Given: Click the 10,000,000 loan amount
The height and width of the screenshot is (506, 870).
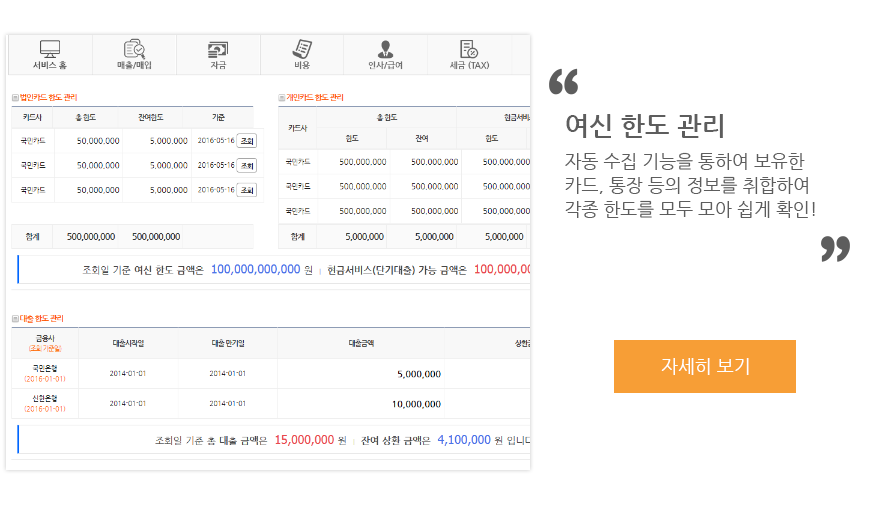Looking at the screenshot, I should (x=416, y=404).
